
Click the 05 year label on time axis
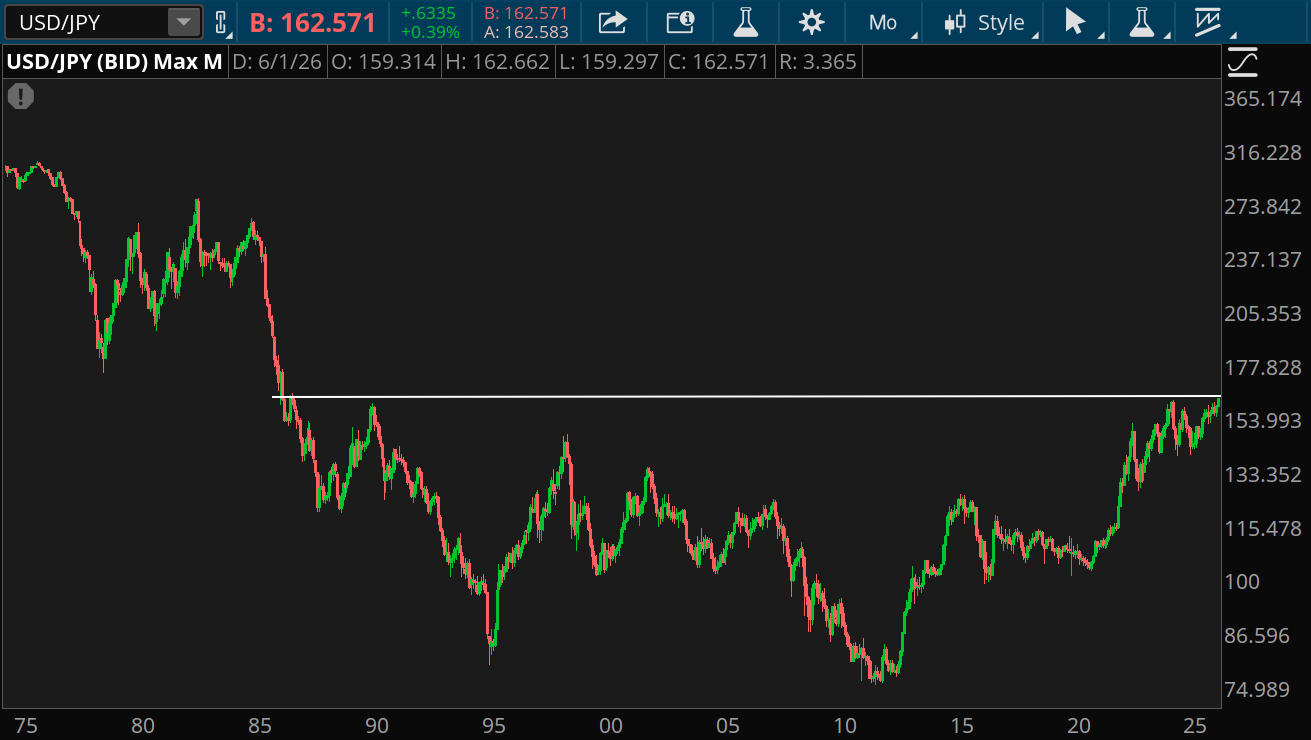pyautogui.click(x=728, y=726)
